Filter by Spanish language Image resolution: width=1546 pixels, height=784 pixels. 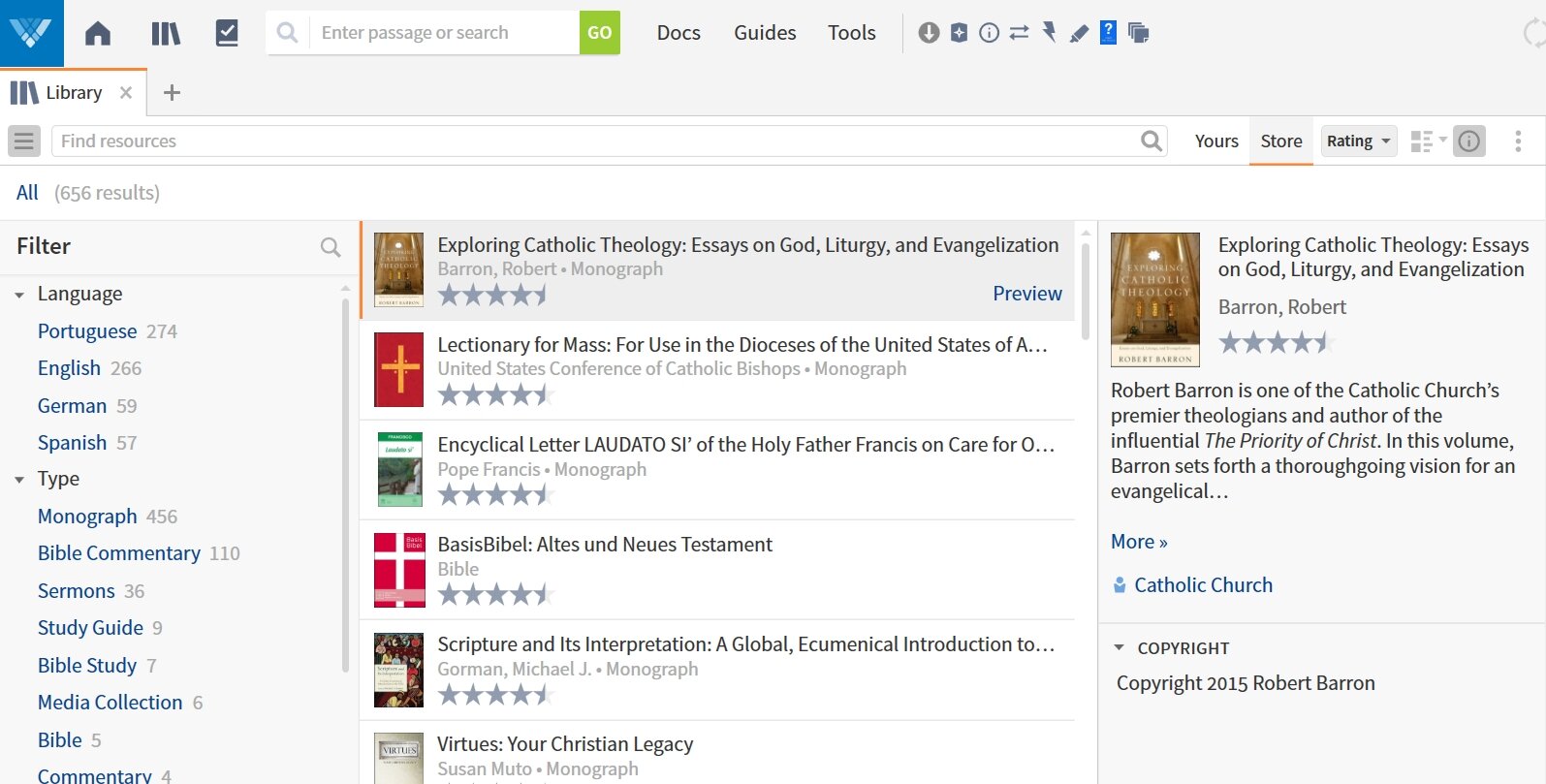pyautogui.click(x=72, y=443)
